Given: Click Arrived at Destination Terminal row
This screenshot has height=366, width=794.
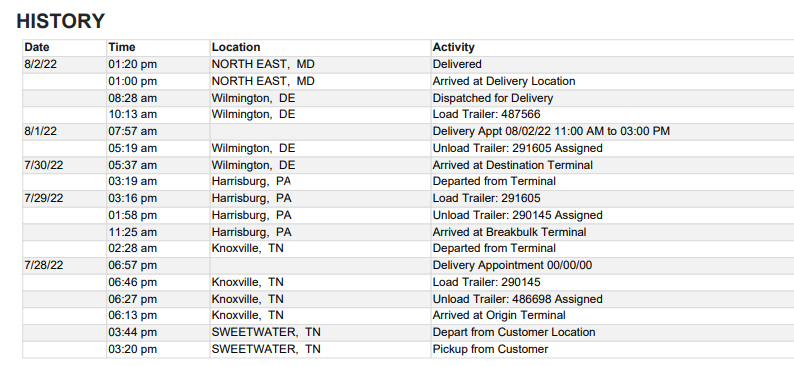Looking at the screenshot, I should tap(408, 165).
